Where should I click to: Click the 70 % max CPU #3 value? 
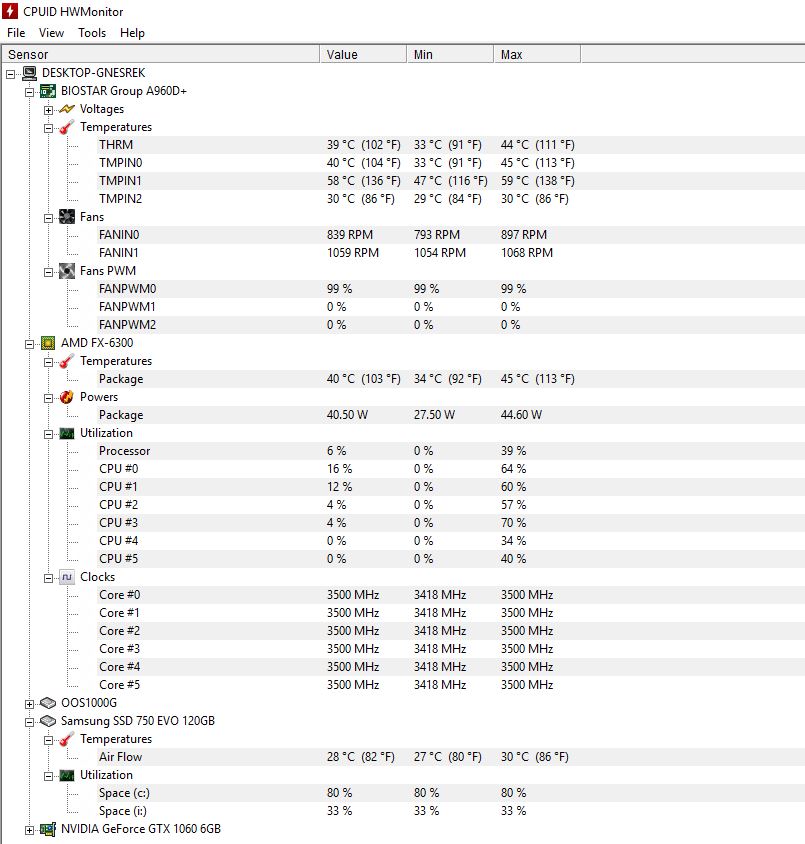pyautogui.click(x=513, y=523)
